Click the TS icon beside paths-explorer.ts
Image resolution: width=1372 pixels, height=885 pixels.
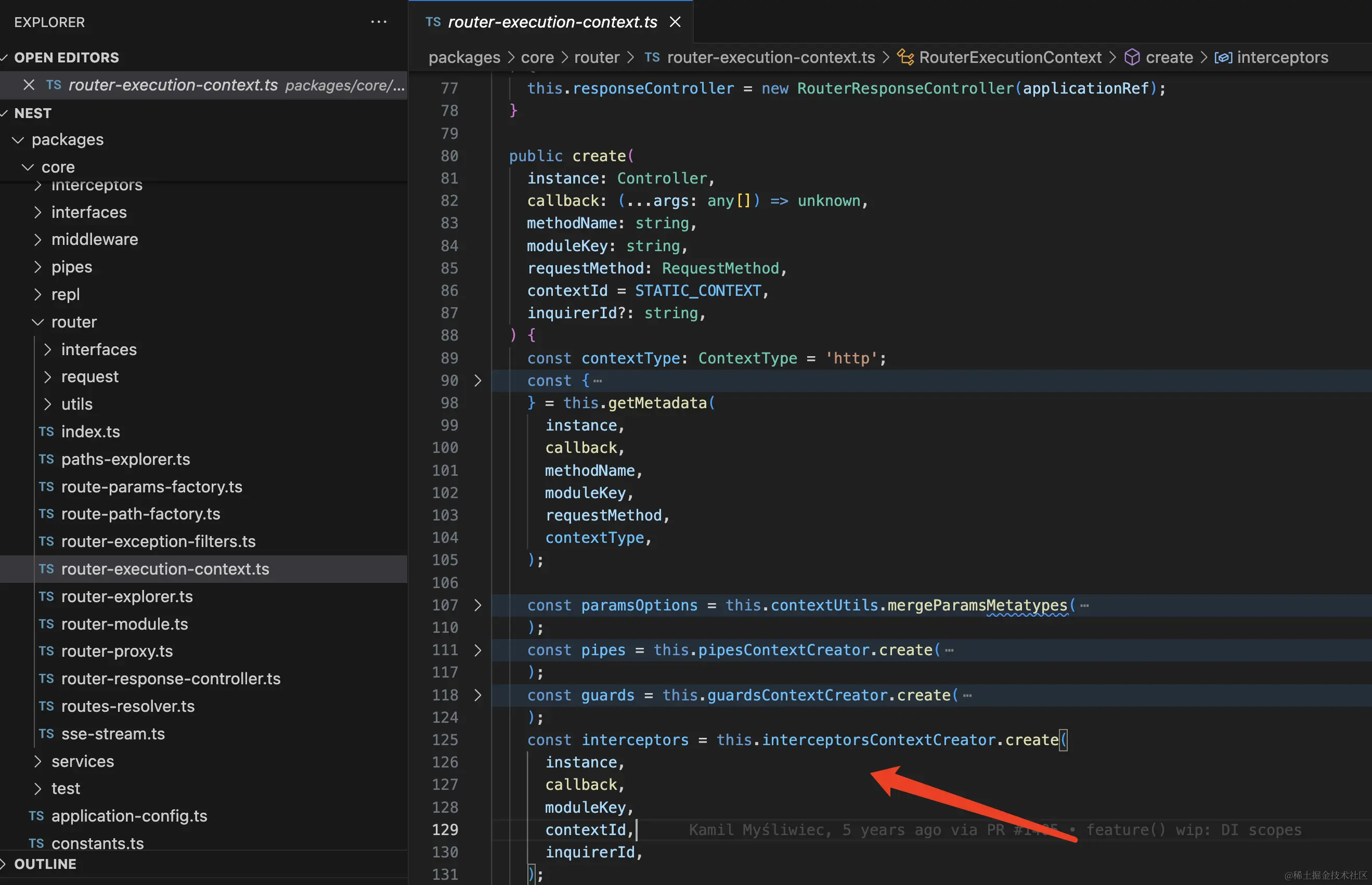[x=47, y=459]
